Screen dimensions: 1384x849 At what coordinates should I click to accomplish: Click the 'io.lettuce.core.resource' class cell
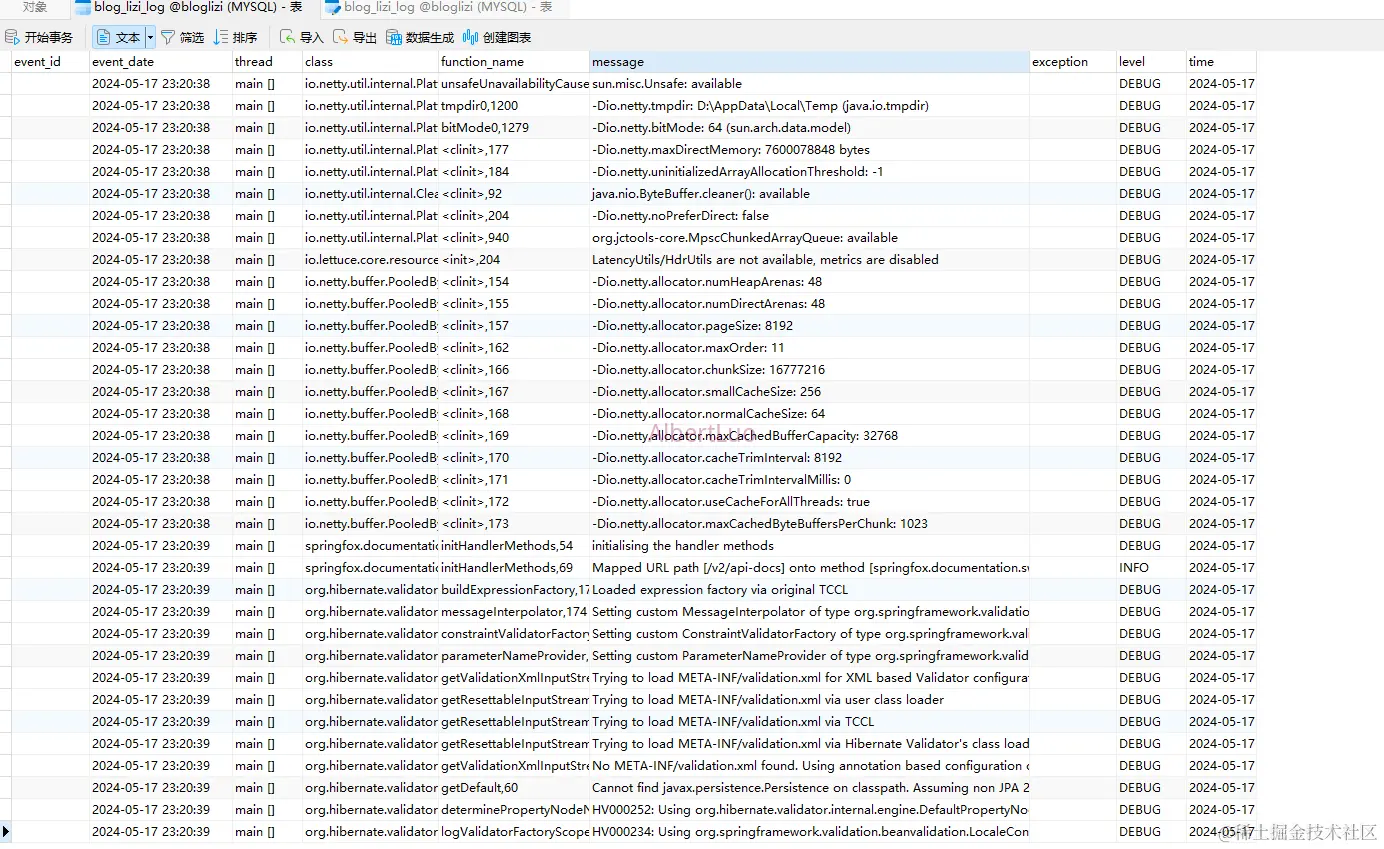tap(370, 260)
